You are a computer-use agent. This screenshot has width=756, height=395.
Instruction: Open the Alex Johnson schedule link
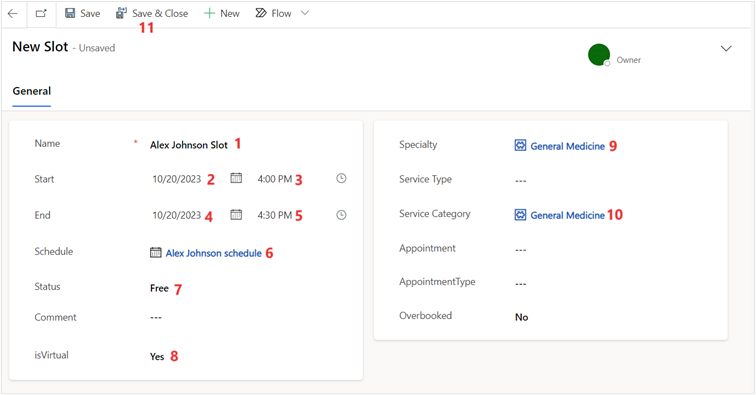click(x=214, y=253)
